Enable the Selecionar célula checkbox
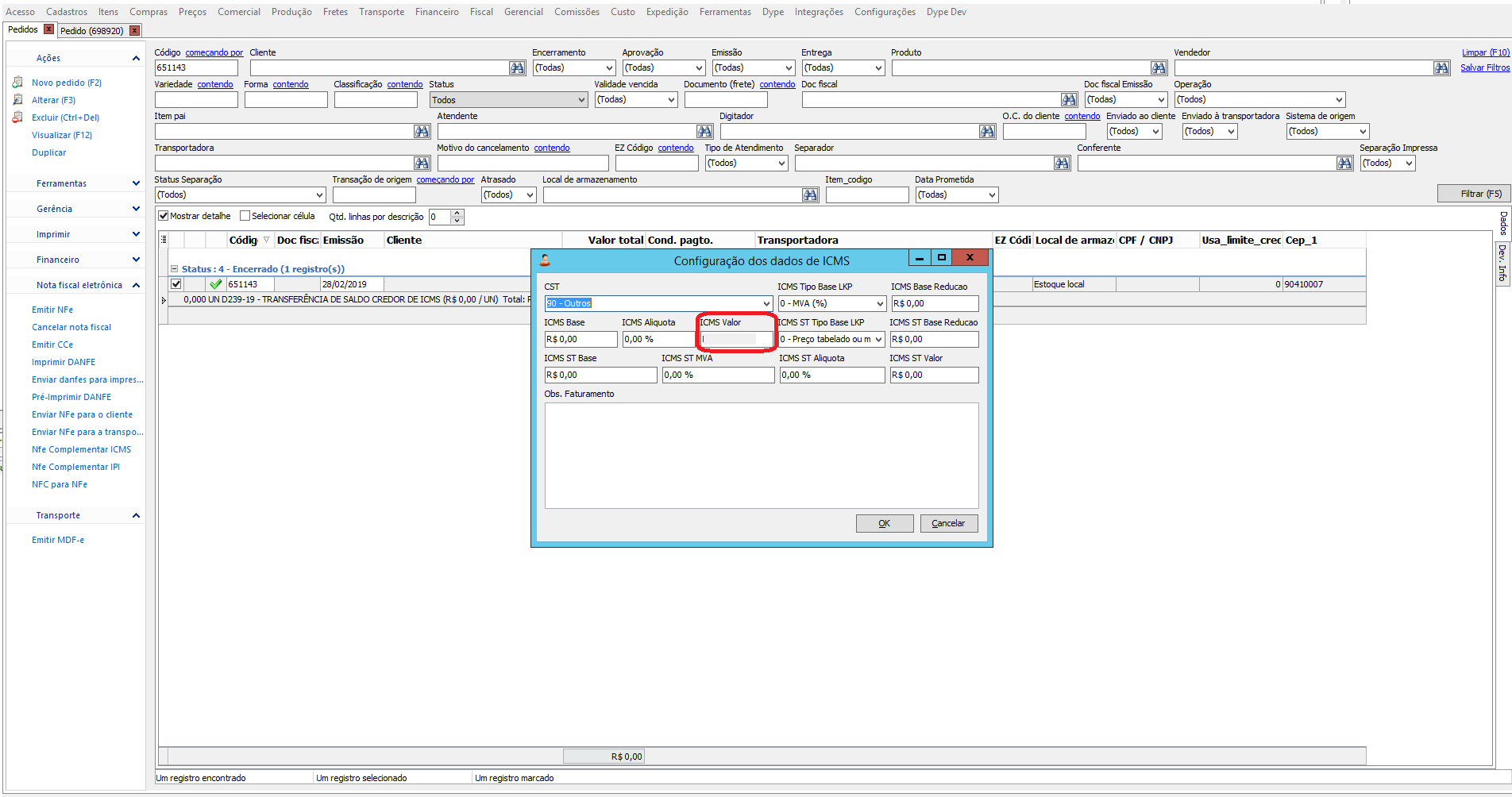This screenshot has height=797, width=1512. pos(245,216)
